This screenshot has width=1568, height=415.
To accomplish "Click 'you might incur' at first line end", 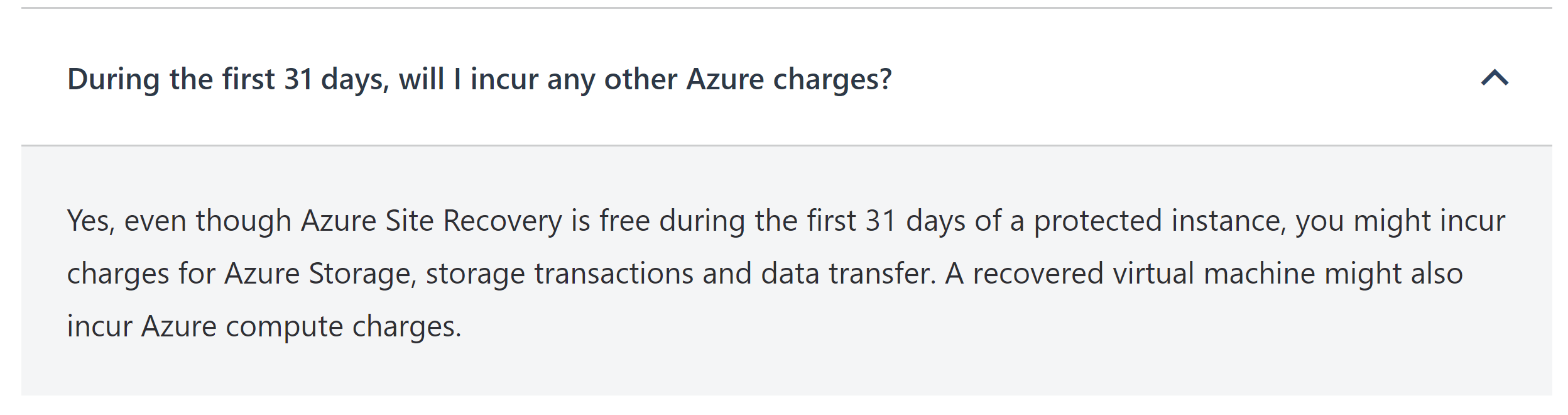I will 1400,221.
